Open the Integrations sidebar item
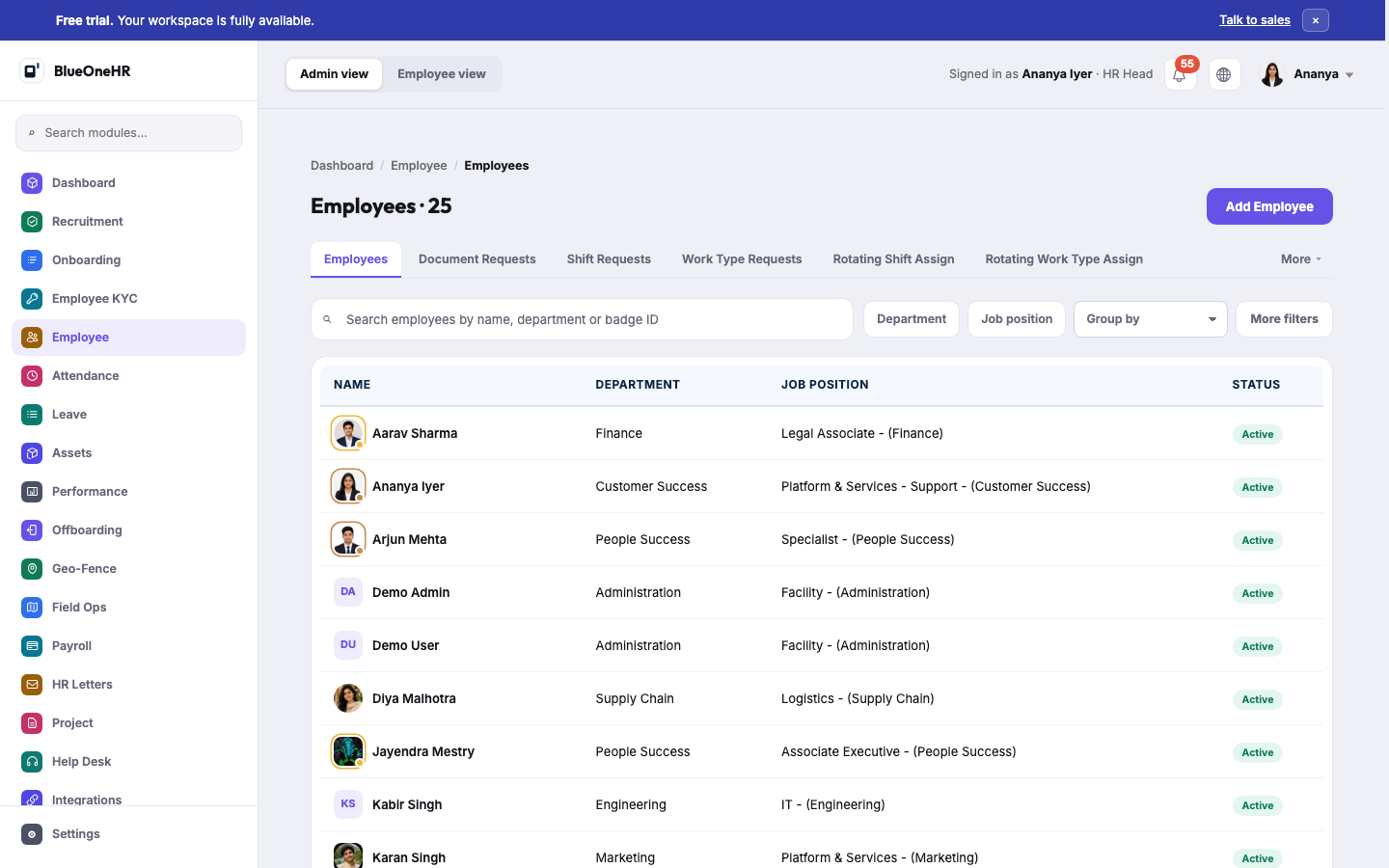This screenshot has width=1389, height=868. 128,800
